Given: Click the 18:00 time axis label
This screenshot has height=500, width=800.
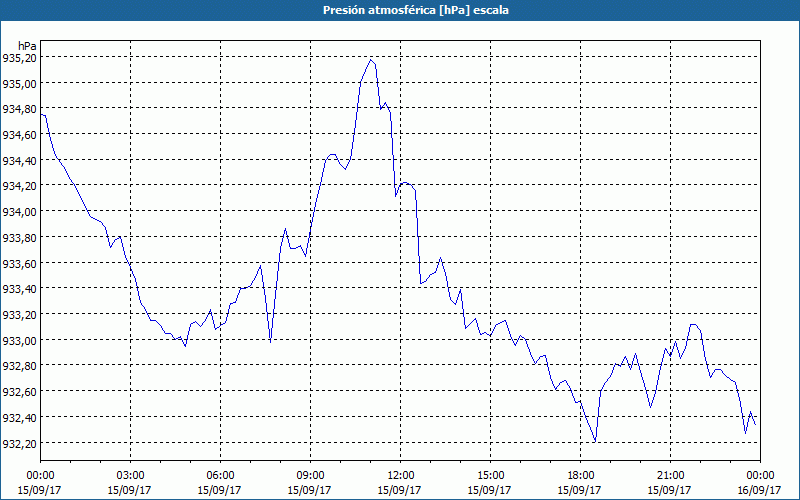Looking at the screenshot, I should coord(580,476).
